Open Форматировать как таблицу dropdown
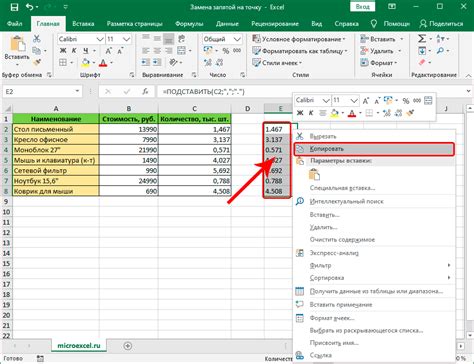The height and width of the screenshot is (364, 474). [300, 51]
